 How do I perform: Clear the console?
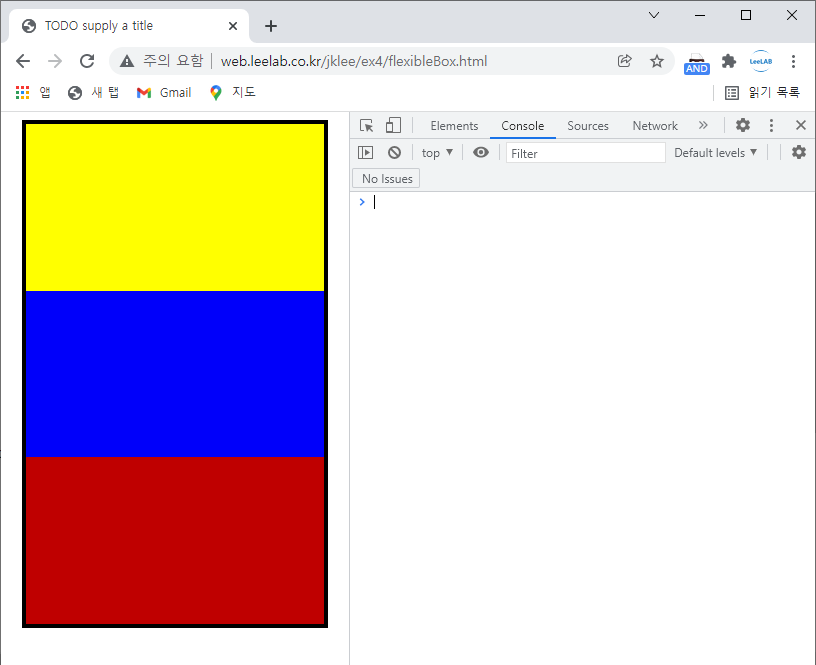pyautogui.click(x=394, y=152)
